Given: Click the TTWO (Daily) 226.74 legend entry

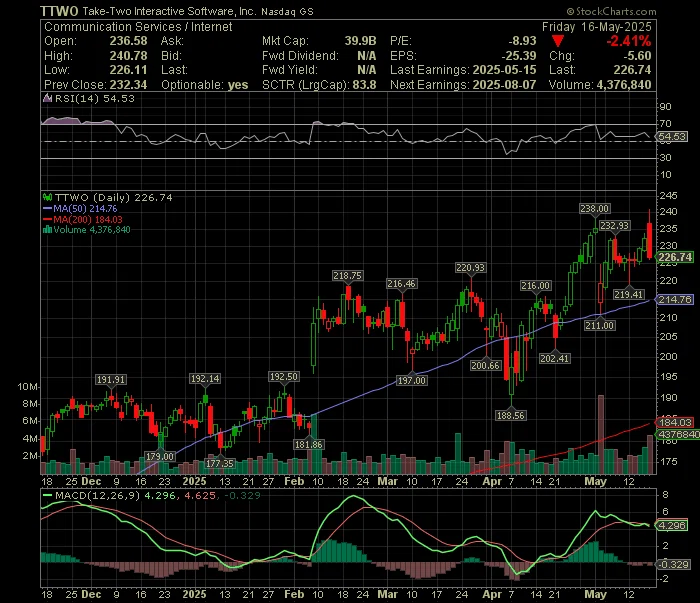Looking at the screenshot, I should pyautogui.click(x=113, y=197).
